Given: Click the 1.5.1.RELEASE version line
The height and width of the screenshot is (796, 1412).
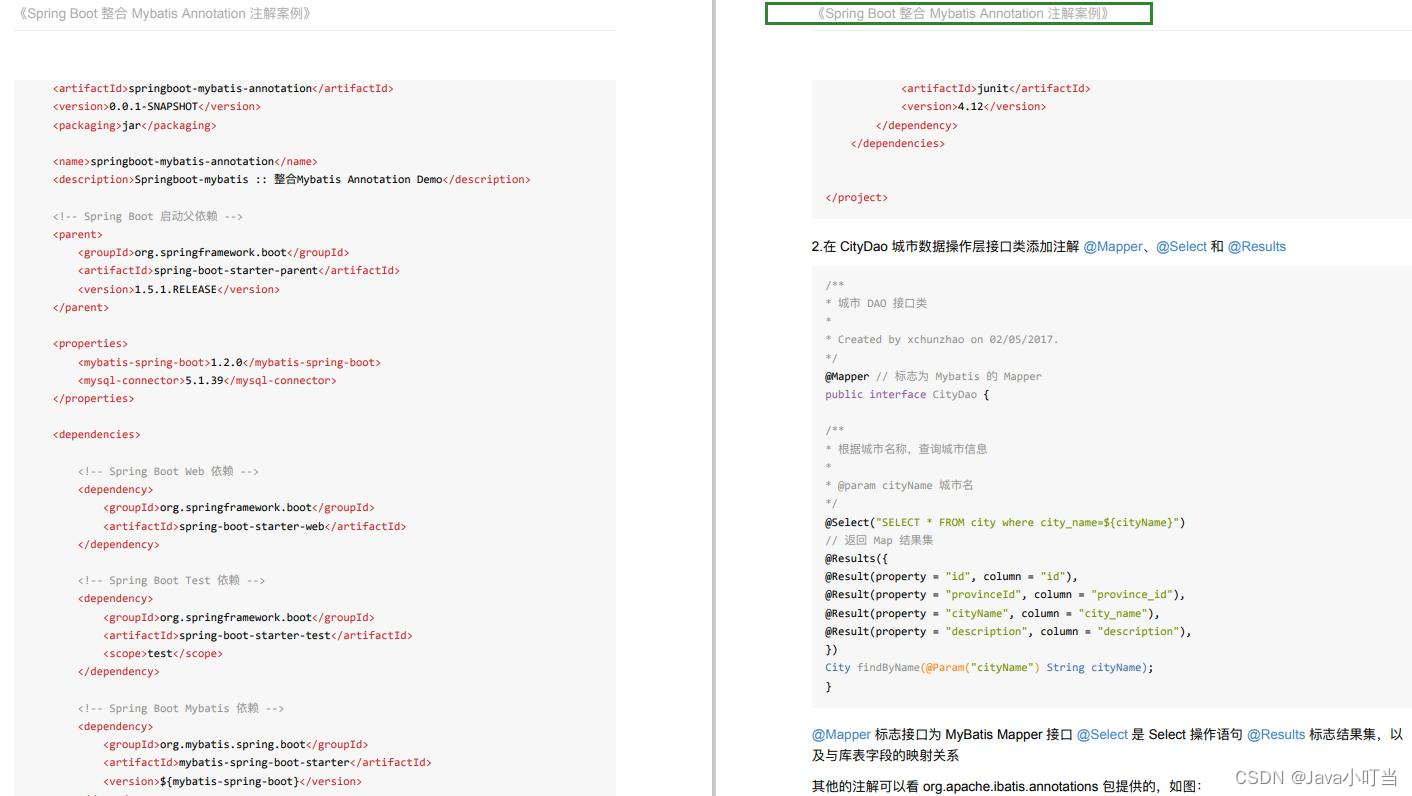Looking at the screenshot, I should pyautogui.click(x=179, y=289).
